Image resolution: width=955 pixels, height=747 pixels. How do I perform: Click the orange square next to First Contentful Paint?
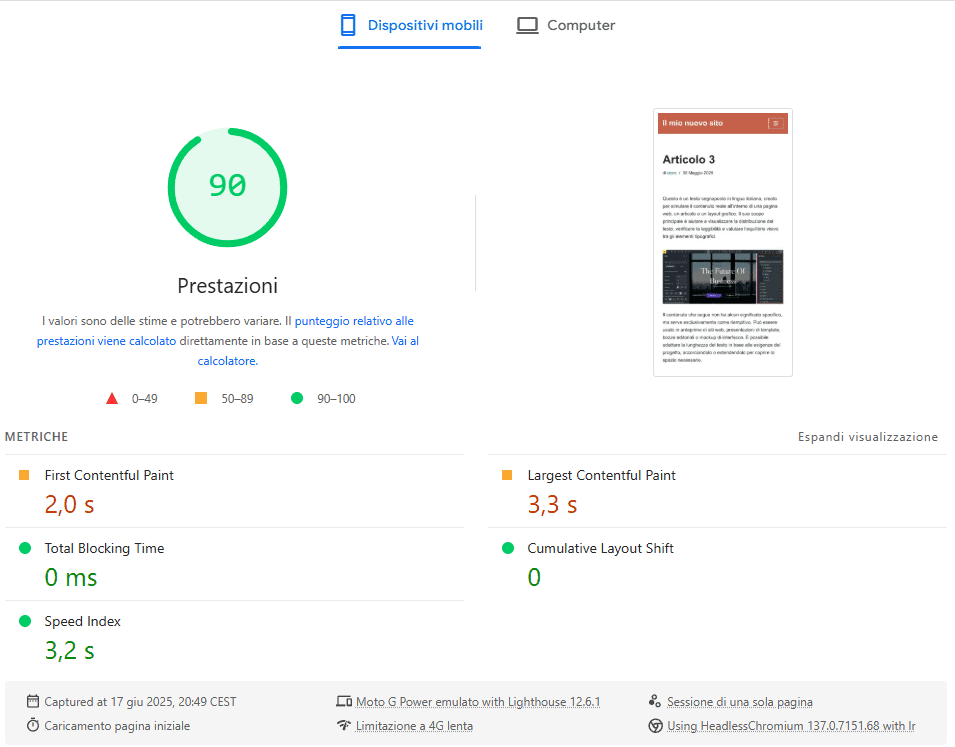point(24,475)
